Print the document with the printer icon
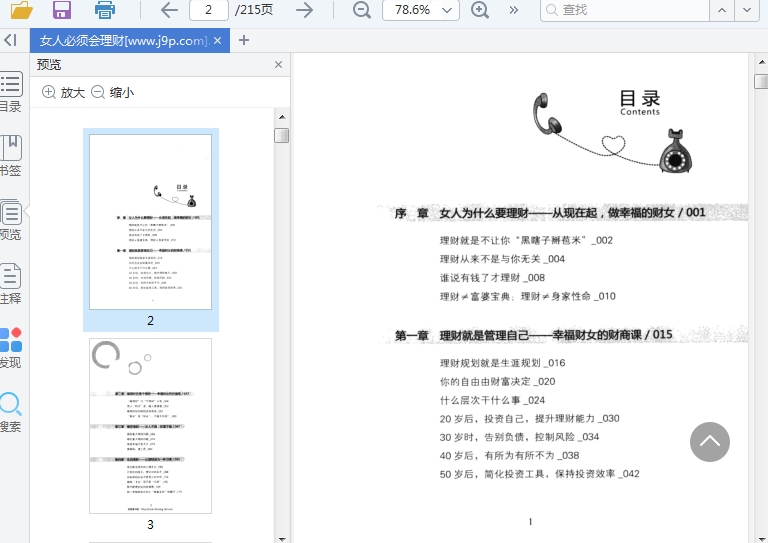 (x=105, y=10)
